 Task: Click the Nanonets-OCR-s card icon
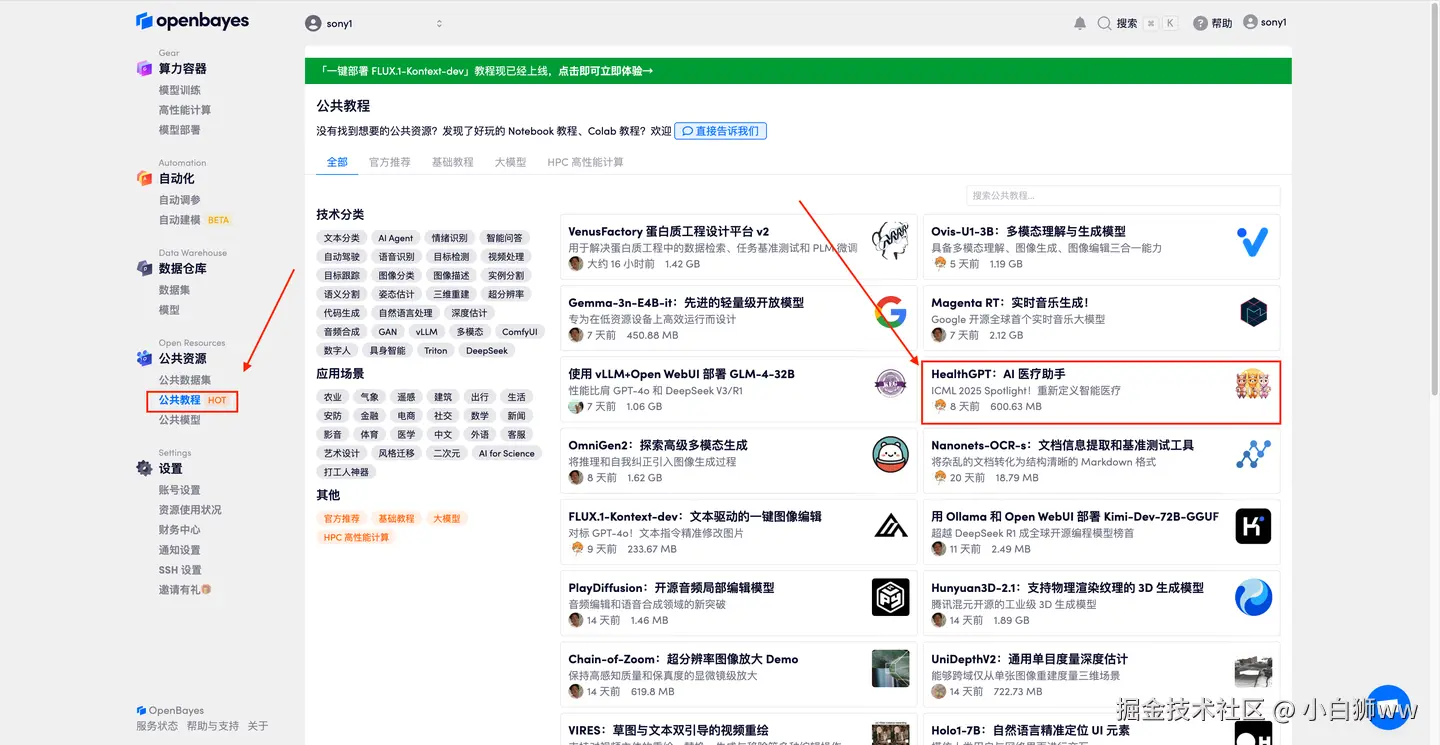[x=1253, y=455]
